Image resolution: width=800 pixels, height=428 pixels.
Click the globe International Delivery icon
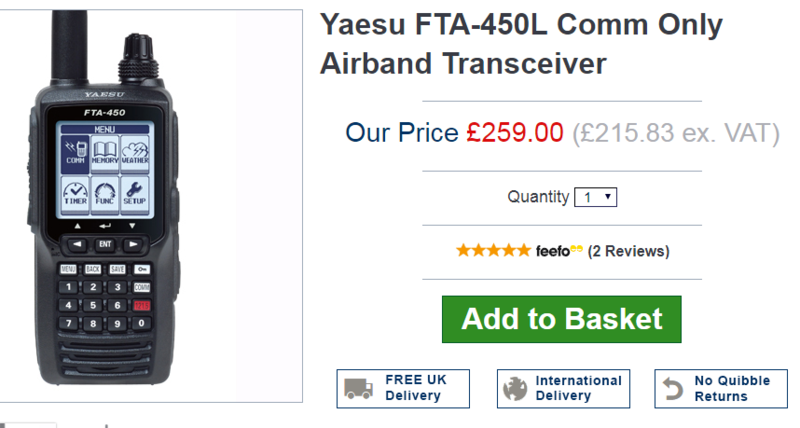coord(515,389)
